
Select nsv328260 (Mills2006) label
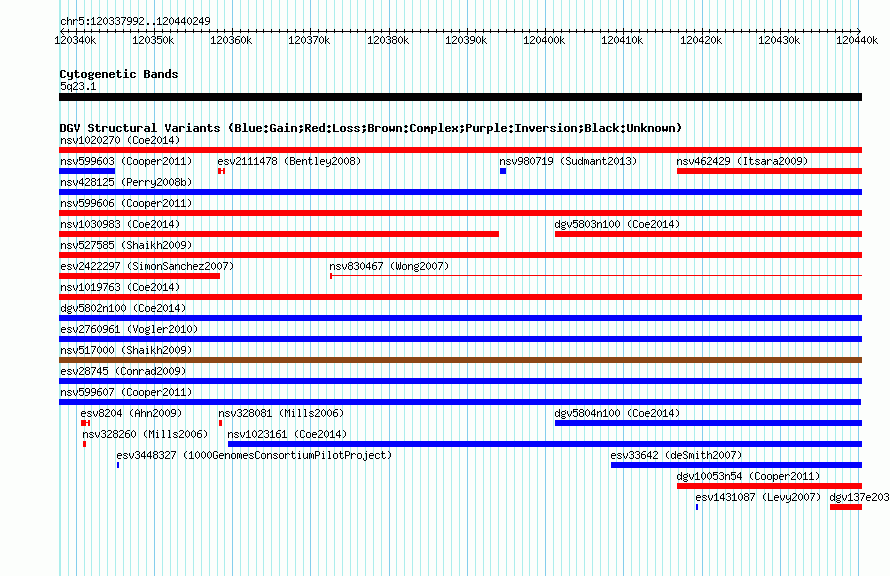(145, 434)
